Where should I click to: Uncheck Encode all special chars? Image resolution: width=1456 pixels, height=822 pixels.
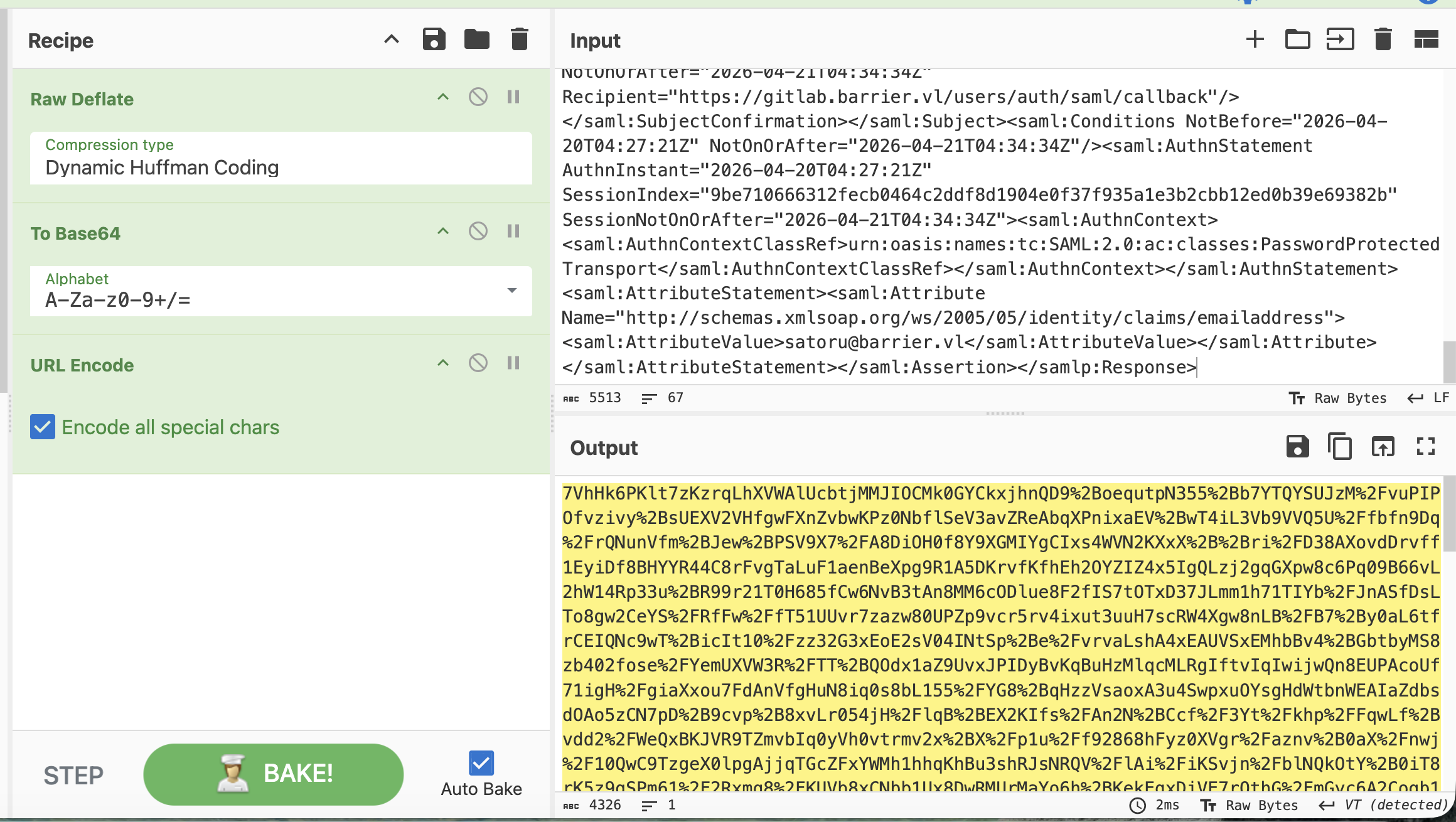click(43, 427)
